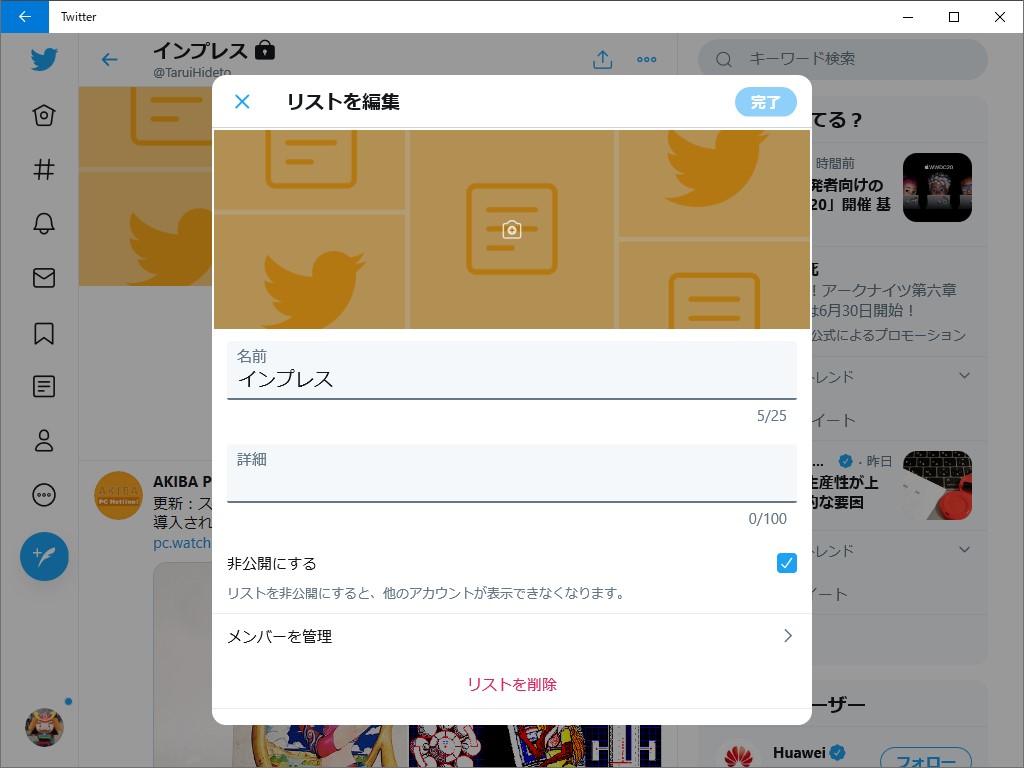Open the second trend's dropdown chevron
The width and height of the screenshot is (1024, 768).
tap(963, 550)
